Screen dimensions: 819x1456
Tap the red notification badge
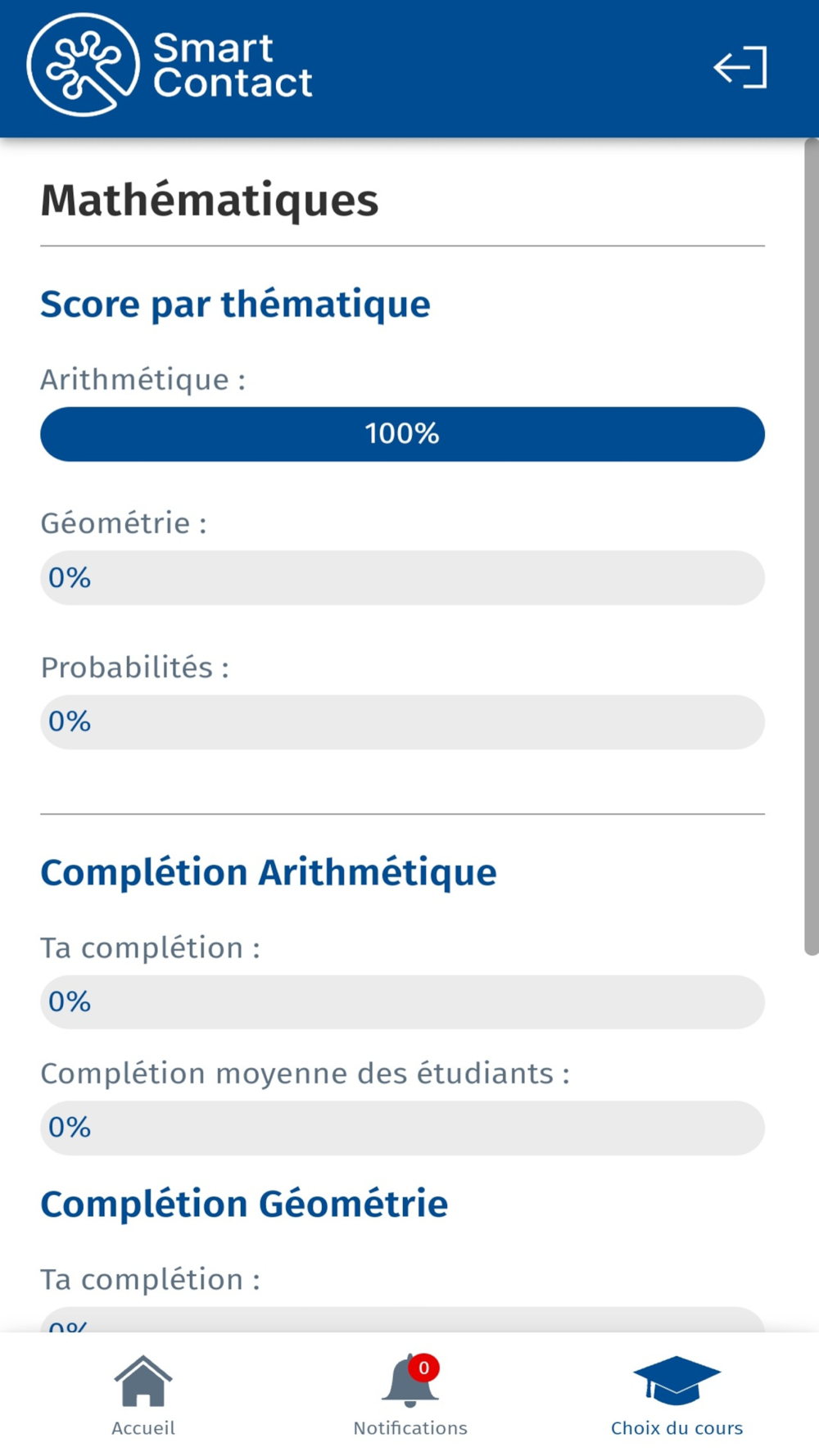424,1367
